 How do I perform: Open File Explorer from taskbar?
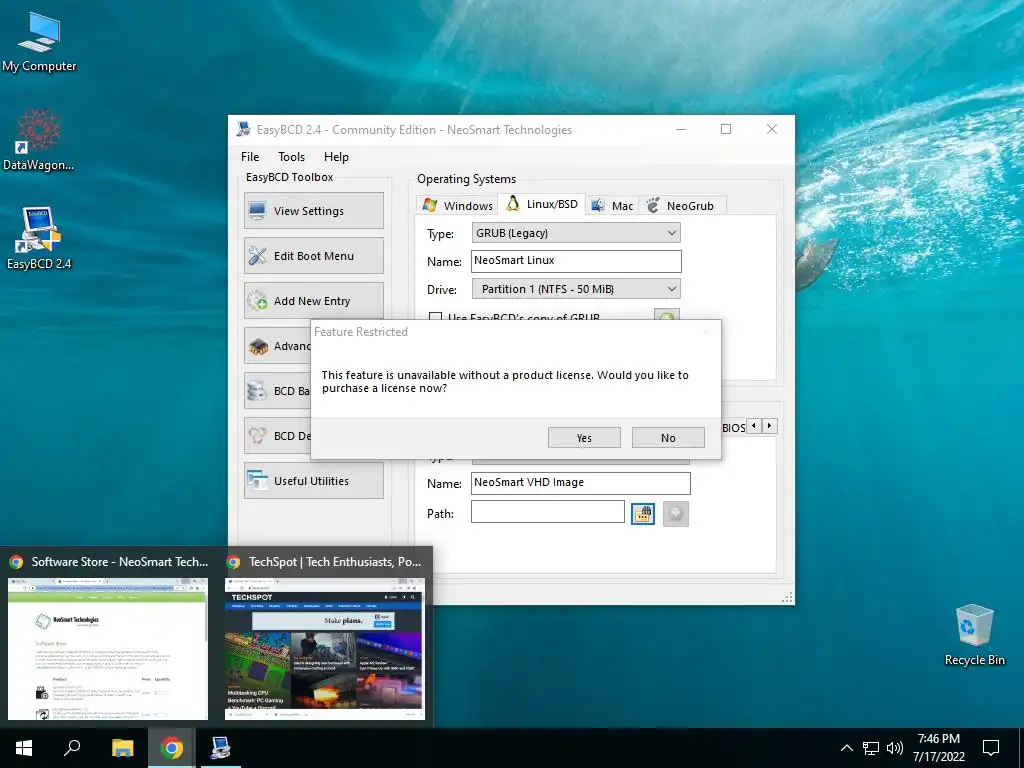coord(122,748)
